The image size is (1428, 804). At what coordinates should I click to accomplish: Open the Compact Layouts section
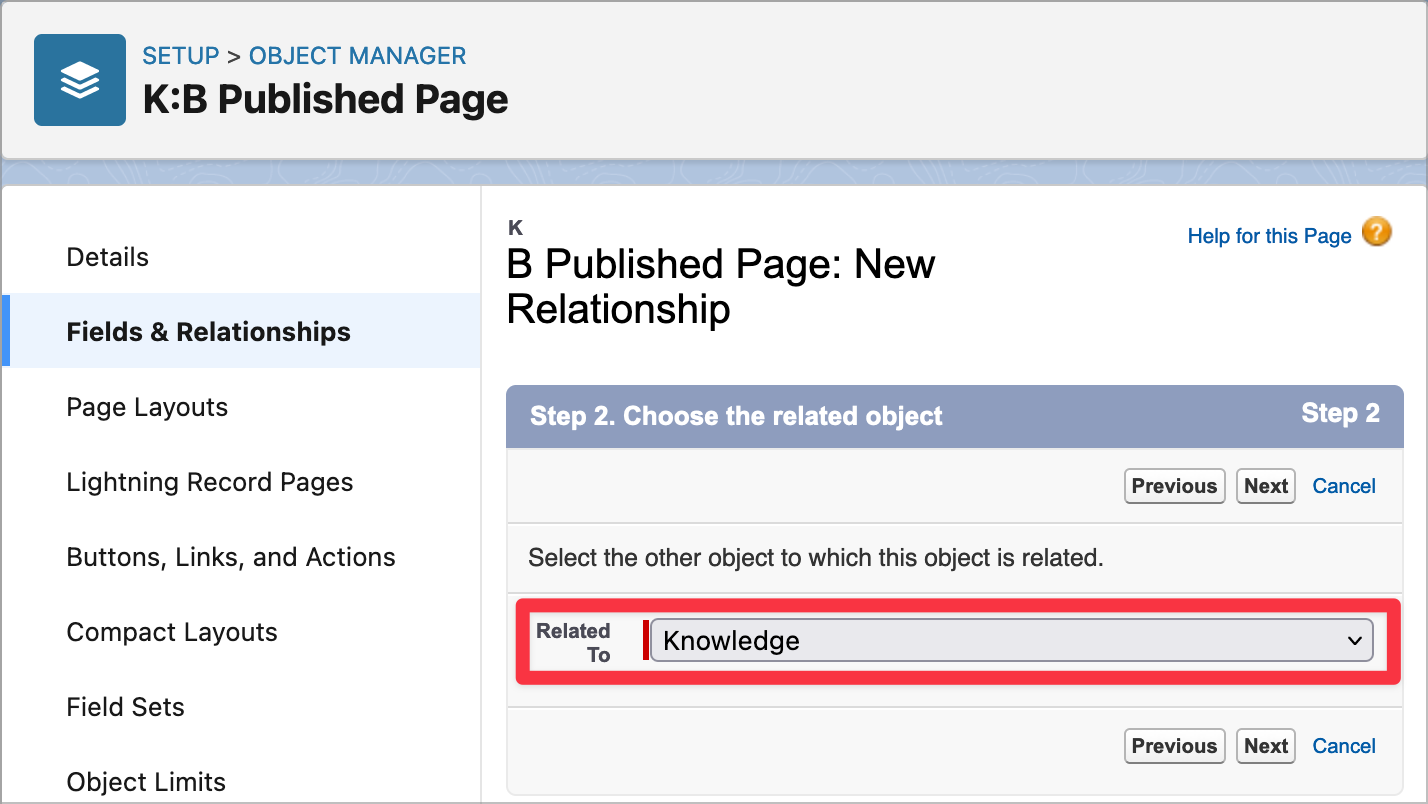coord(171,632)
